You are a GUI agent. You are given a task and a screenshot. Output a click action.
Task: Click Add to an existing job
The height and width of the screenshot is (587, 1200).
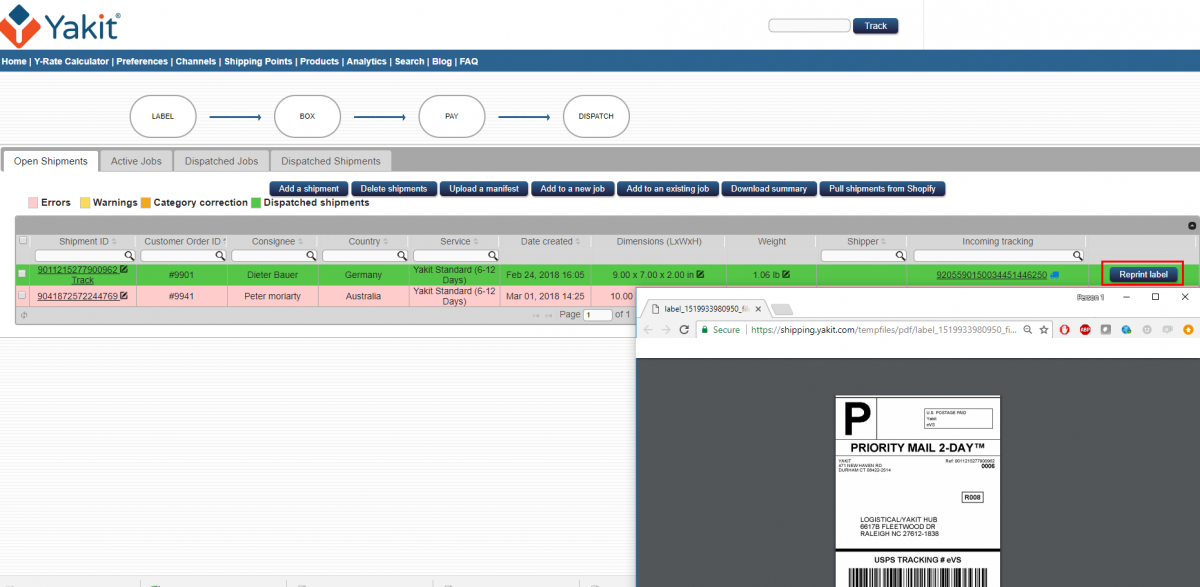coord(668,188)
